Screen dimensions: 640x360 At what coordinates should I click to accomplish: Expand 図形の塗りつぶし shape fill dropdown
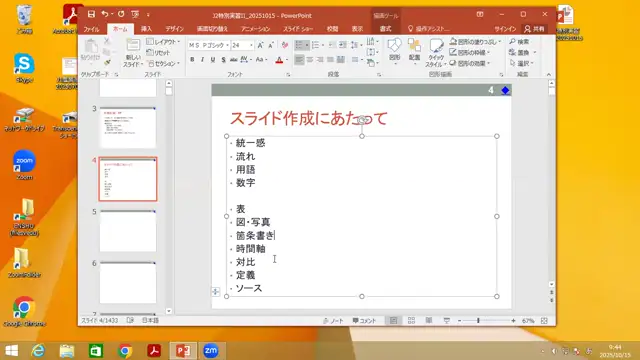point(500,42)
